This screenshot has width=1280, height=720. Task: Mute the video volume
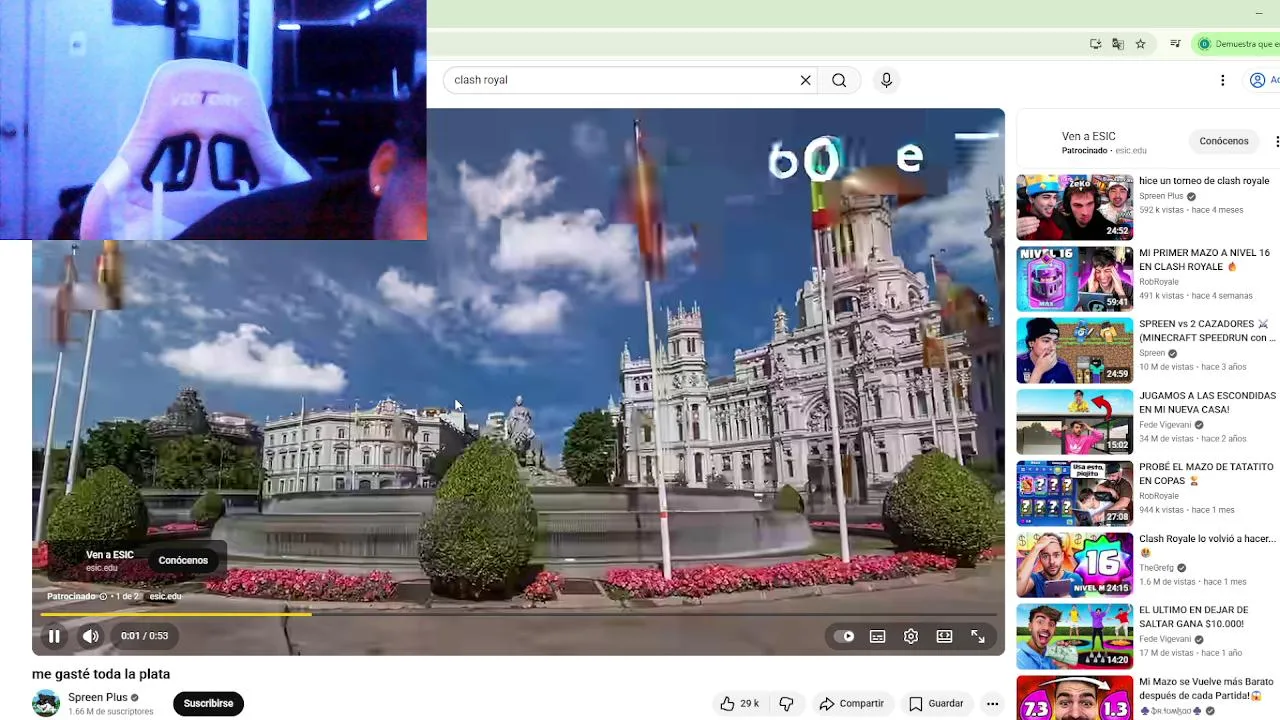90,636
